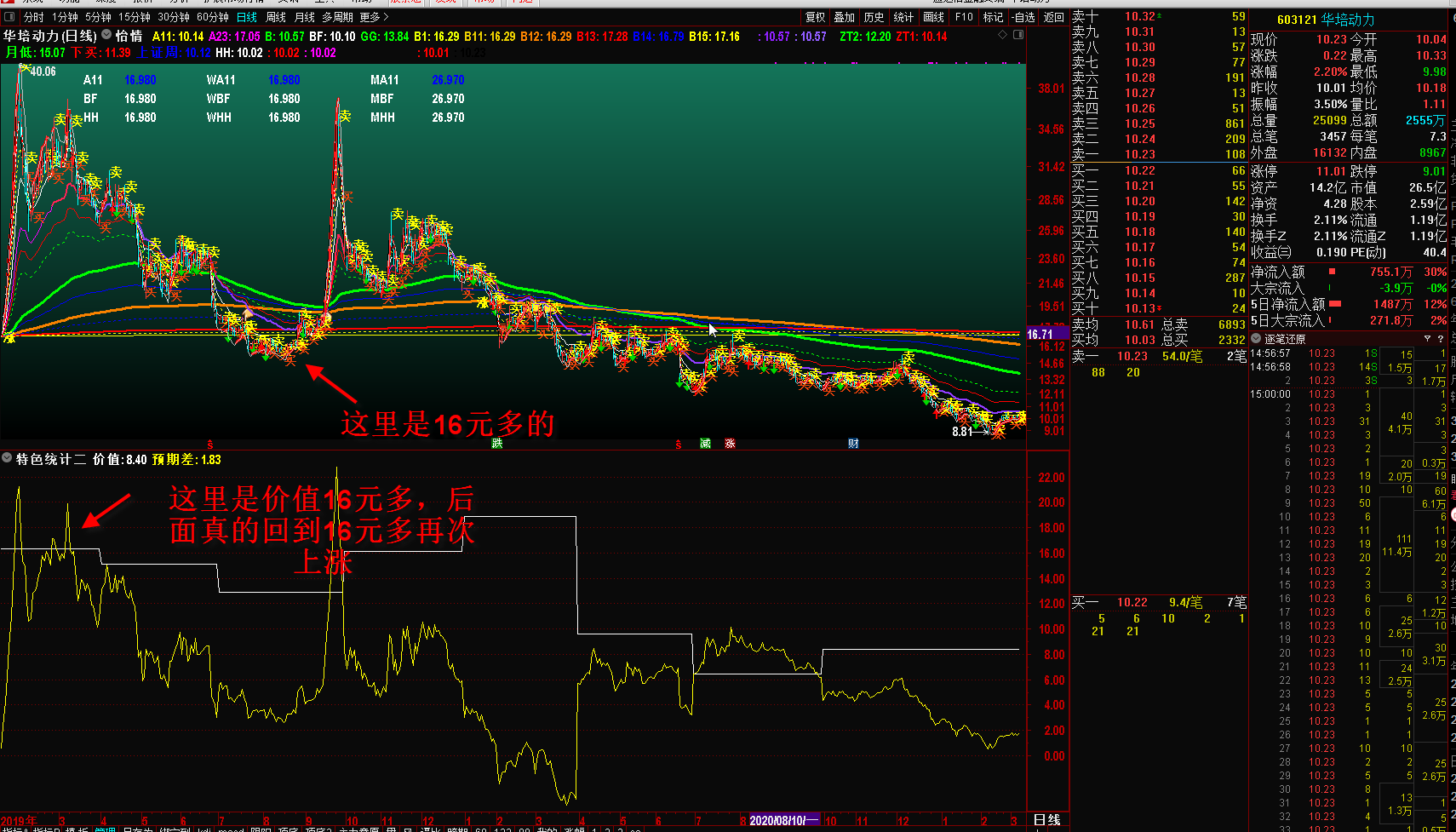Click the 返回 back button

pos(1054,17)
